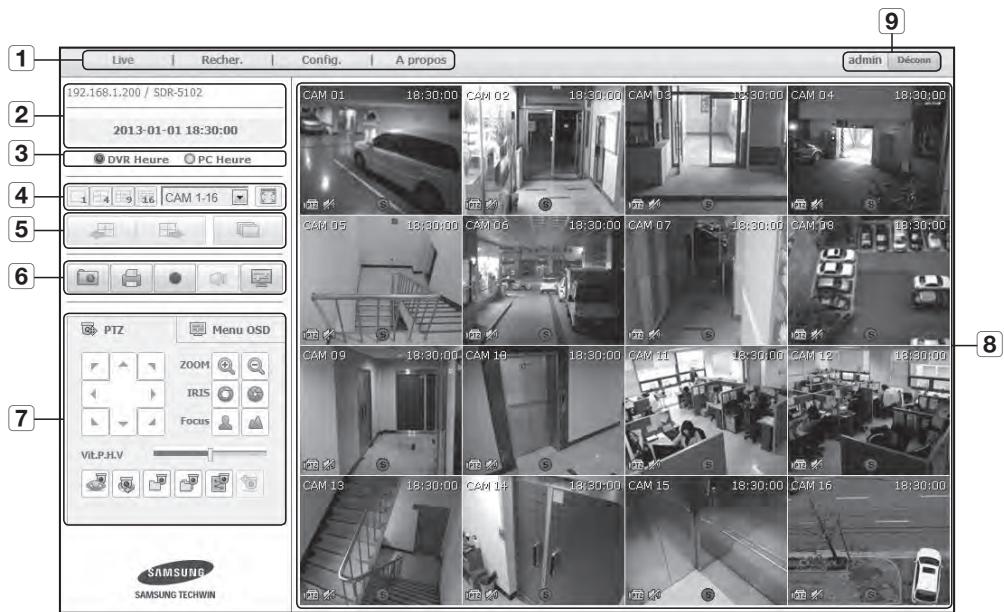Open the Recher. search menu
This screenshot has height=612, width=1004.
222,60
